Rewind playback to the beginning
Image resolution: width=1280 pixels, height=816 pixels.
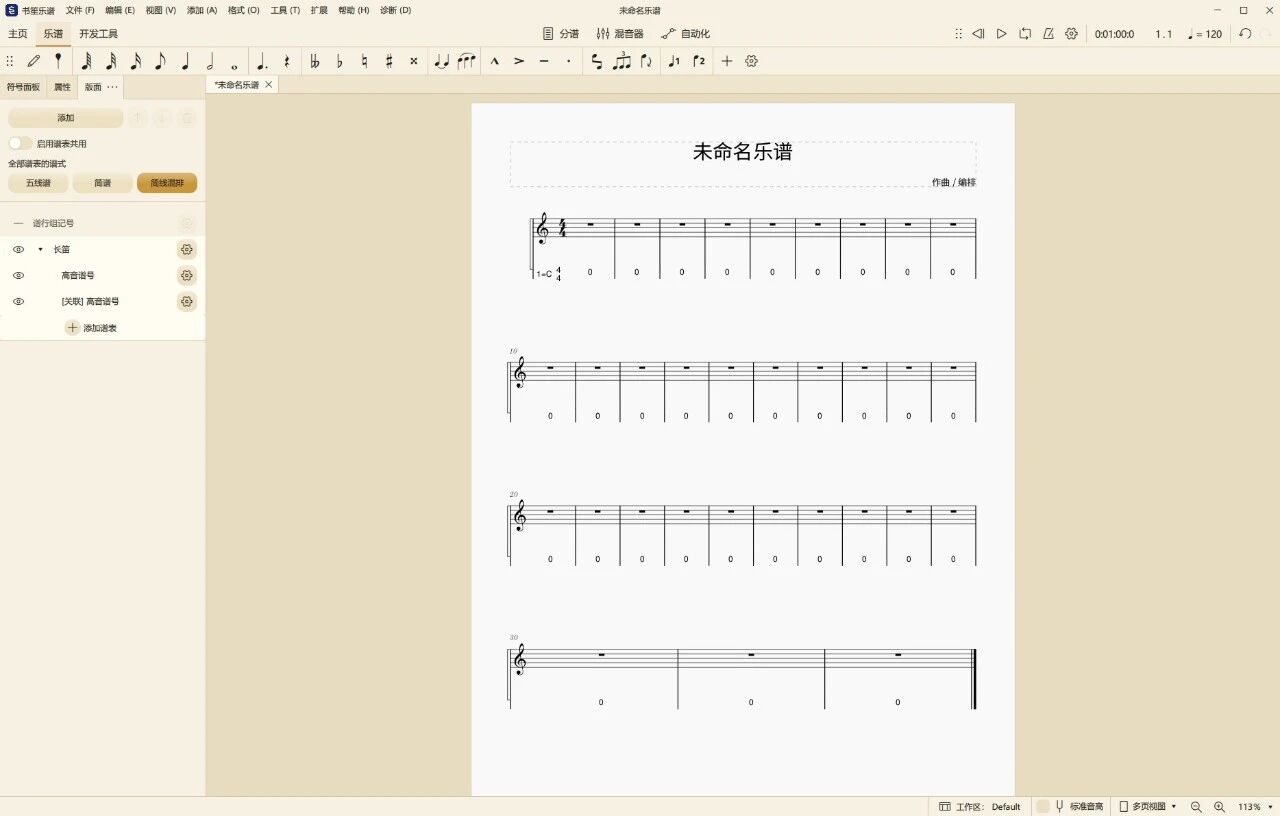pos(978,34)
